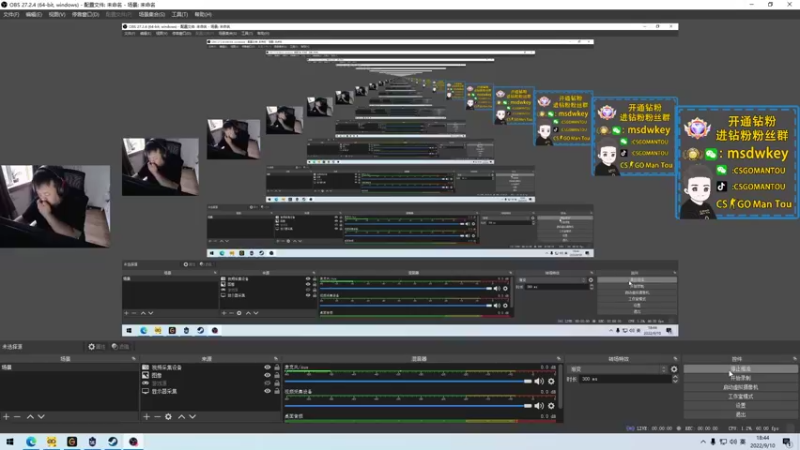Decrease transition duration with down arrow

click(675, 381)
